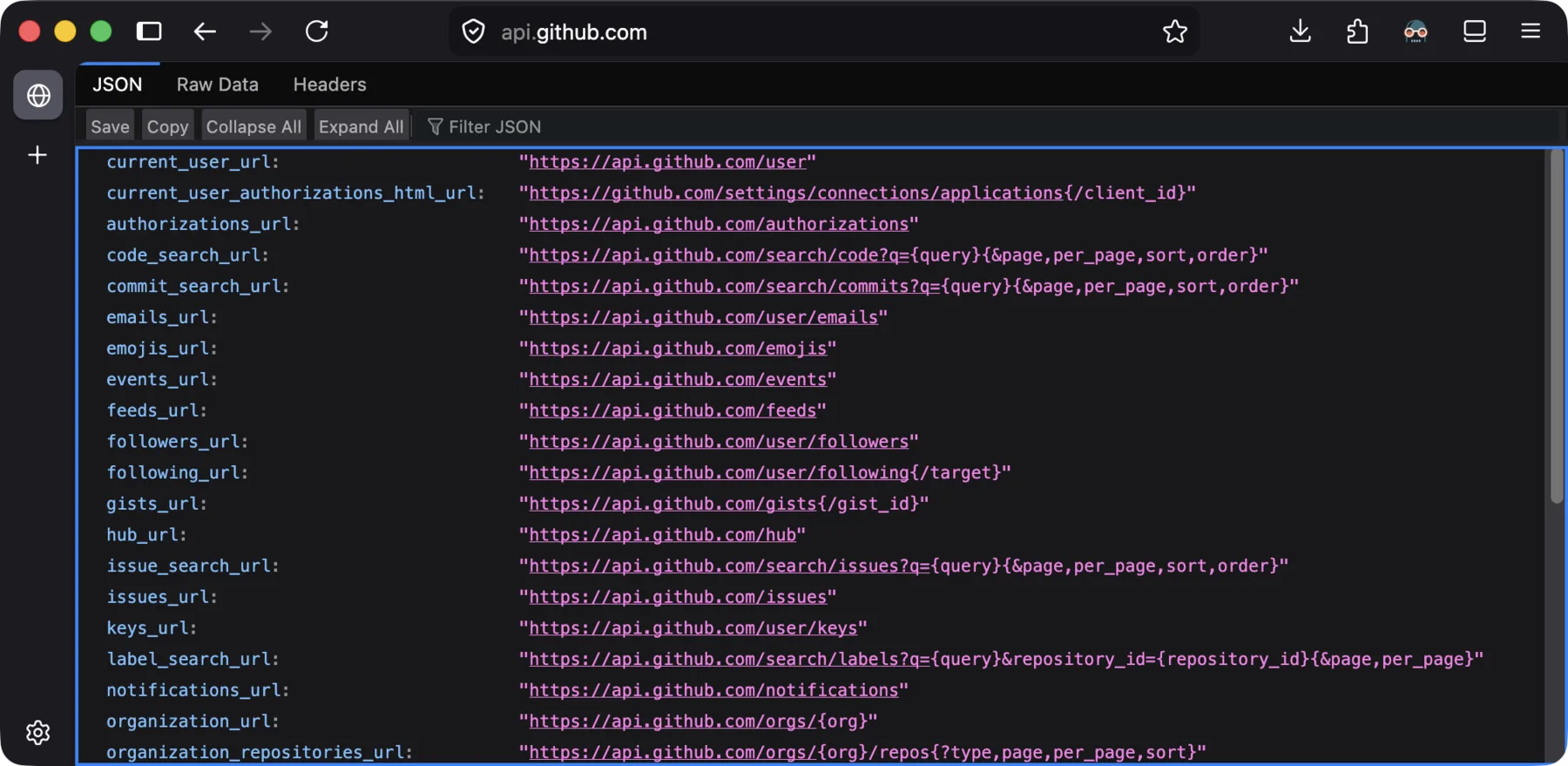Viewport: 1568px width, 766px height.
Task: Reload the api.github.com page
Action: (x=317, y=31)
